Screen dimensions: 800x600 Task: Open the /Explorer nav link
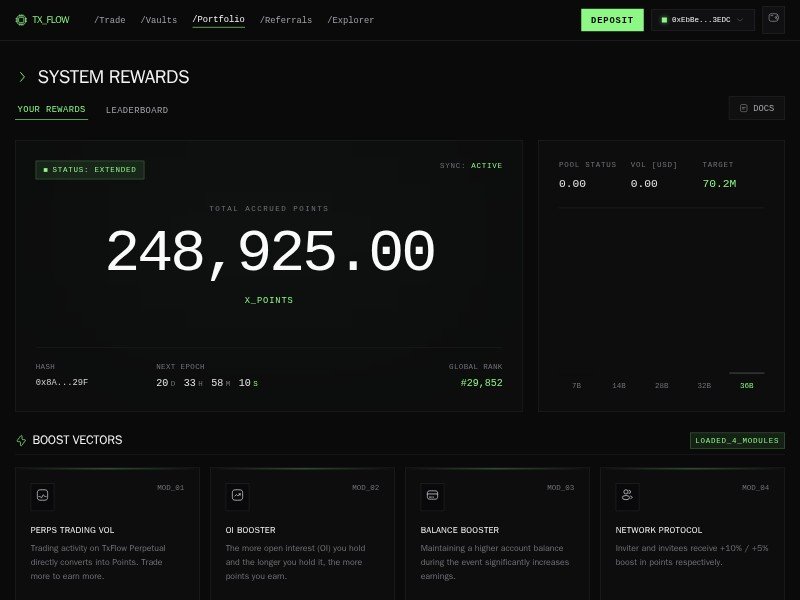point(350,20)
